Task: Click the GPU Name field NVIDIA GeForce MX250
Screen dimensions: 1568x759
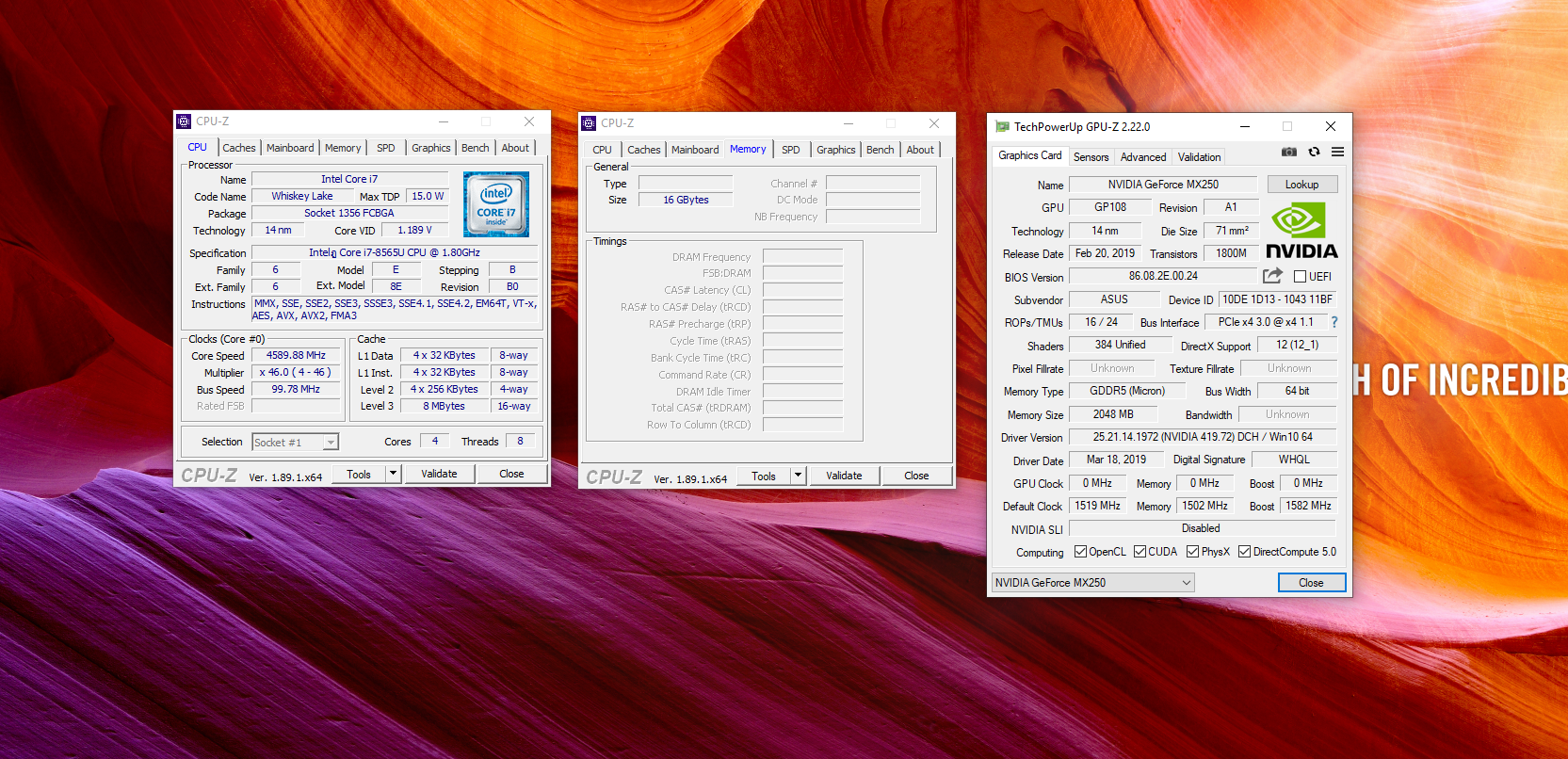Action: (1163, 185)
